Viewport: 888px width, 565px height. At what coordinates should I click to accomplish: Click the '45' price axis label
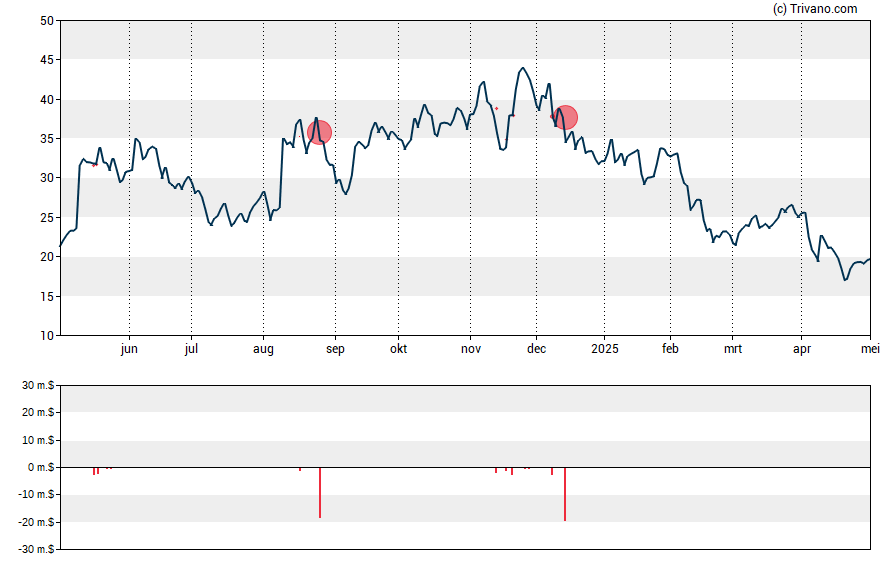pos(47,60)
